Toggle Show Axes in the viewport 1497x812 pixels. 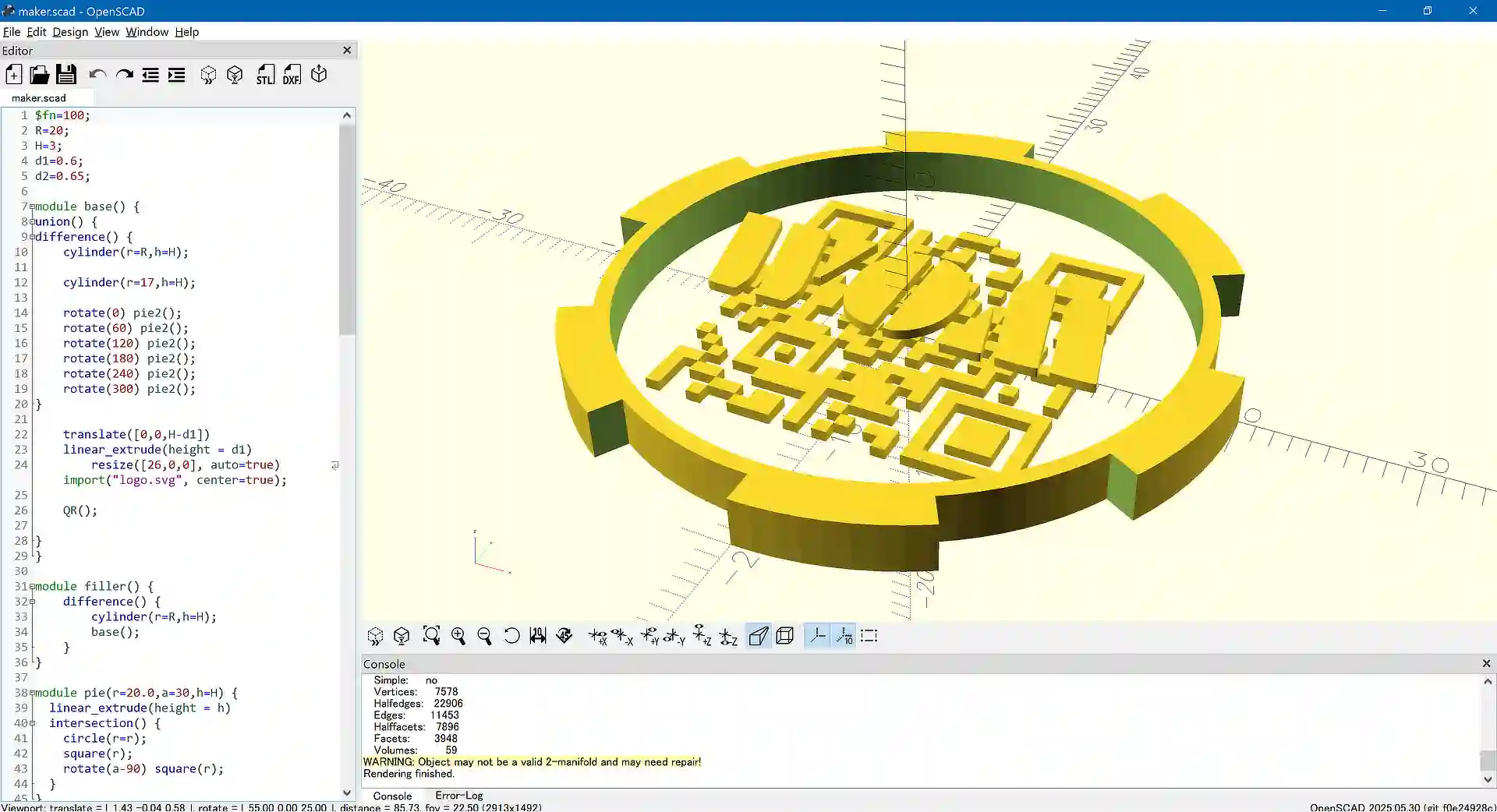click(817, 636)
